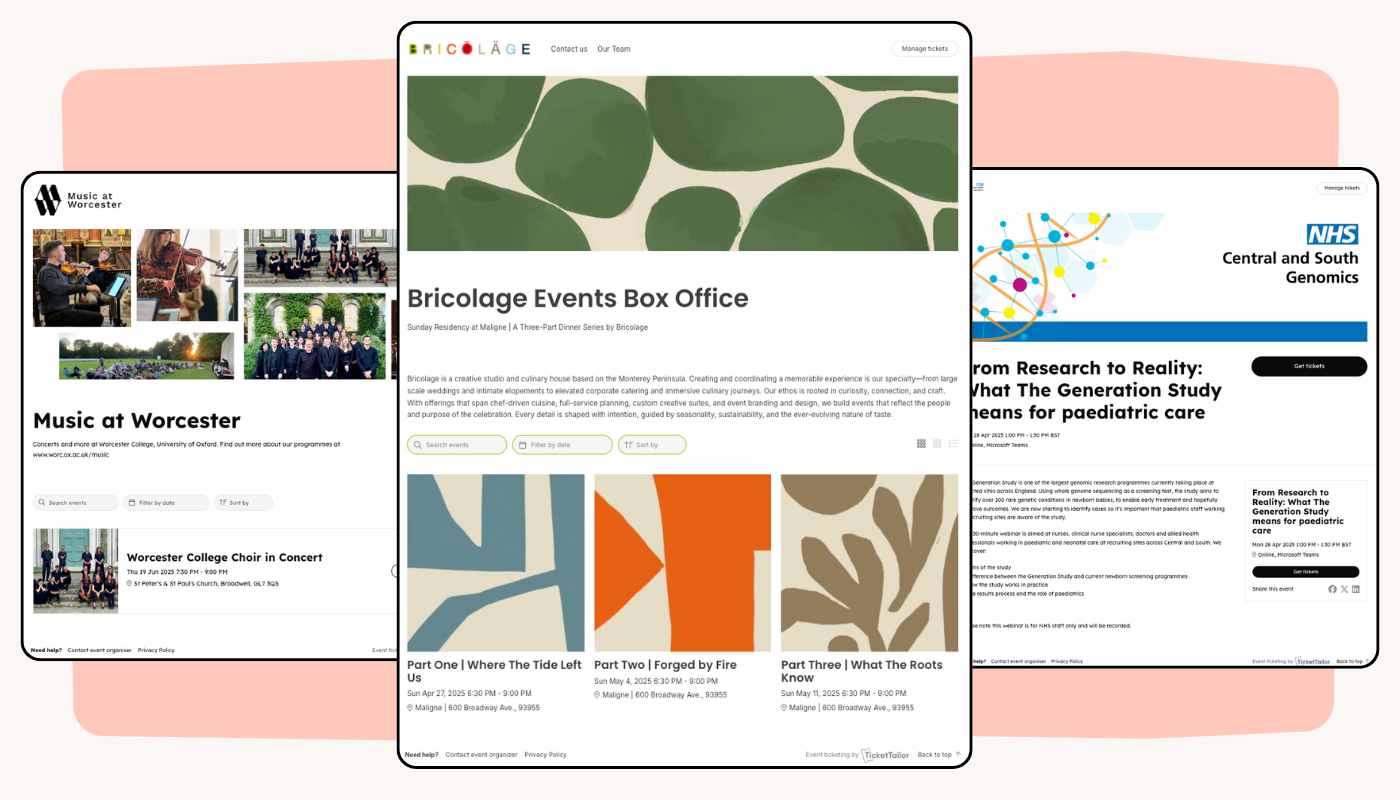This screenshot has height=800, width=1400.
Task: Open Filter by date on Bricolage page
Action: coord(561,442)
